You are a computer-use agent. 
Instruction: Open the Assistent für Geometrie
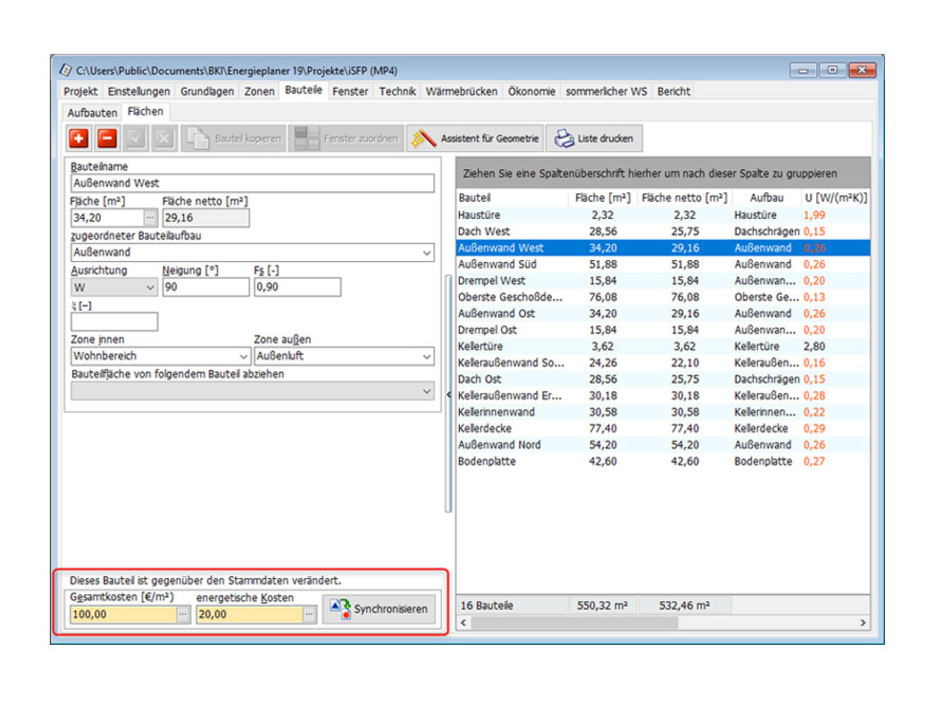coord(476,139)
